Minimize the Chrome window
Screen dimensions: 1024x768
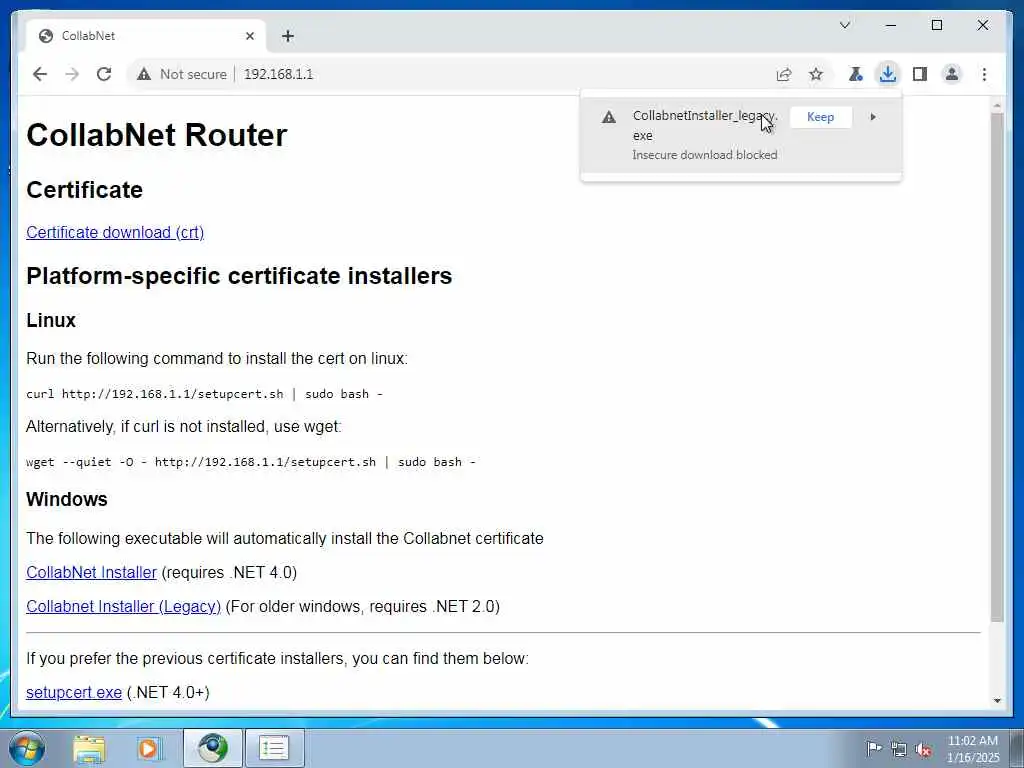click(x=891, y=25)
